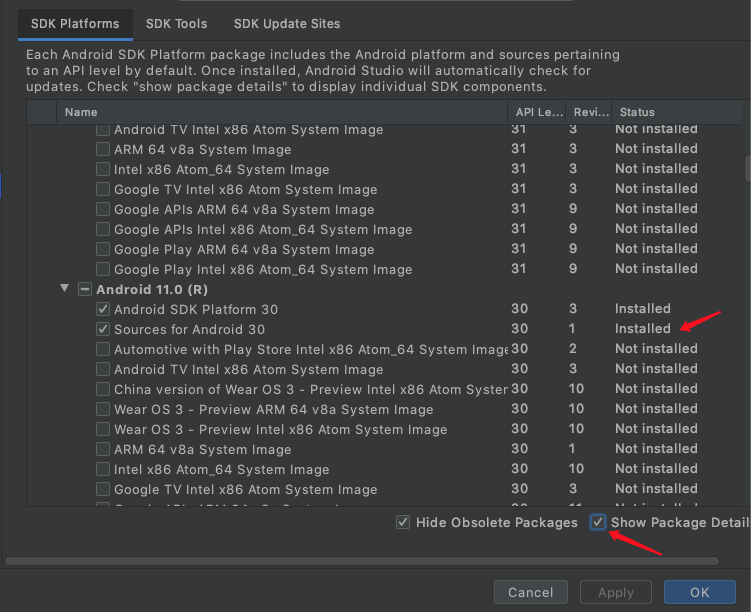
Task: Check Intel x86 Atom_64 System Image API 31
Action: pyautogui.click(x=102, y=170)
